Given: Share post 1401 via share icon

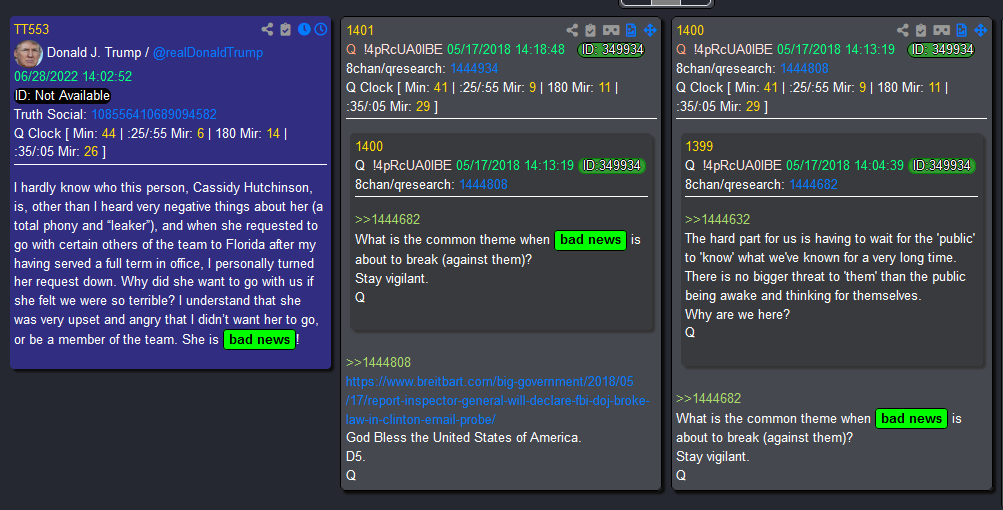Looking at the screenshot, I should (x=573, y=30).
